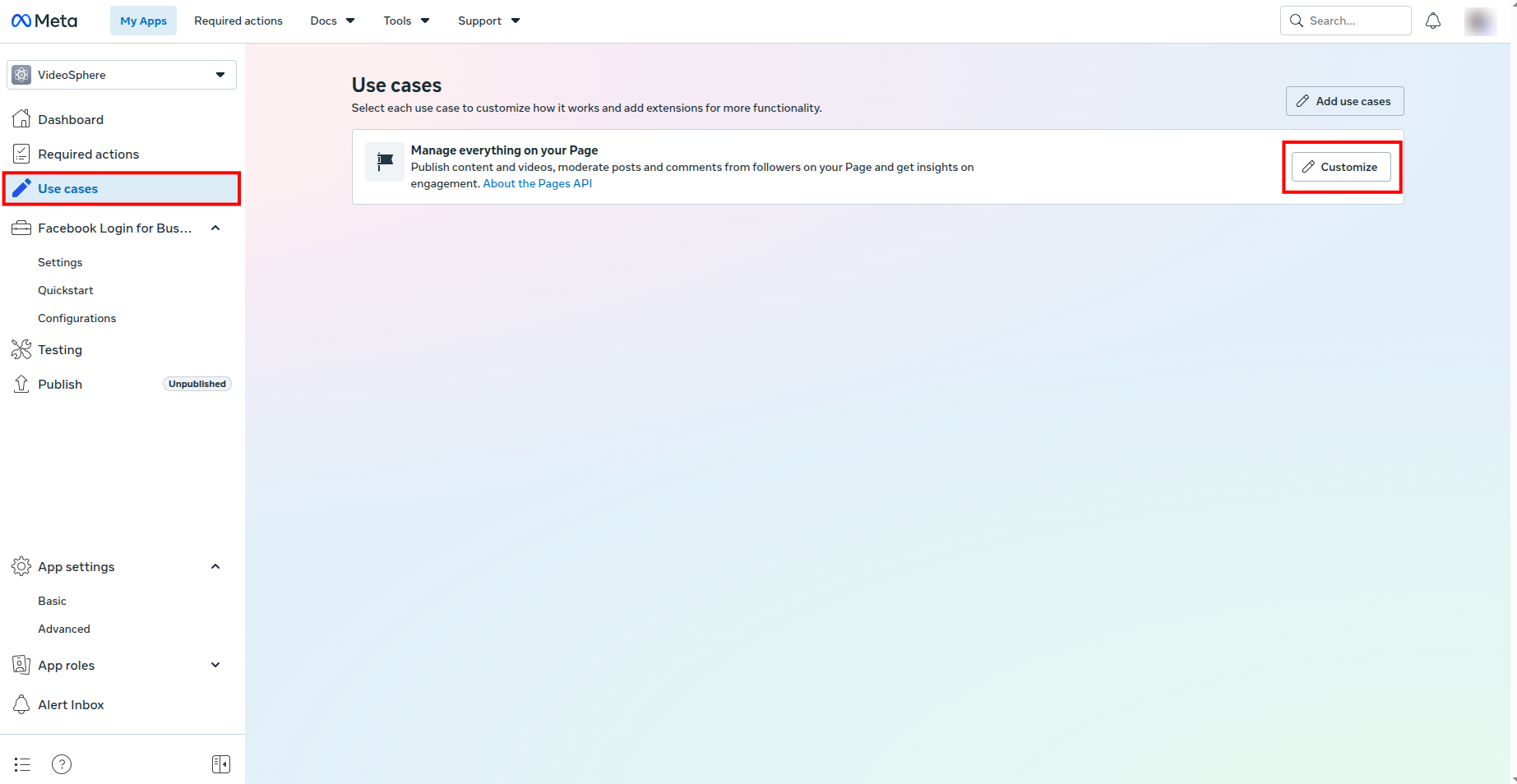Expand the App roles section chevron
Image resolution: width=1517 pixels, height=784 pixels.
click(x=215, y=665)
